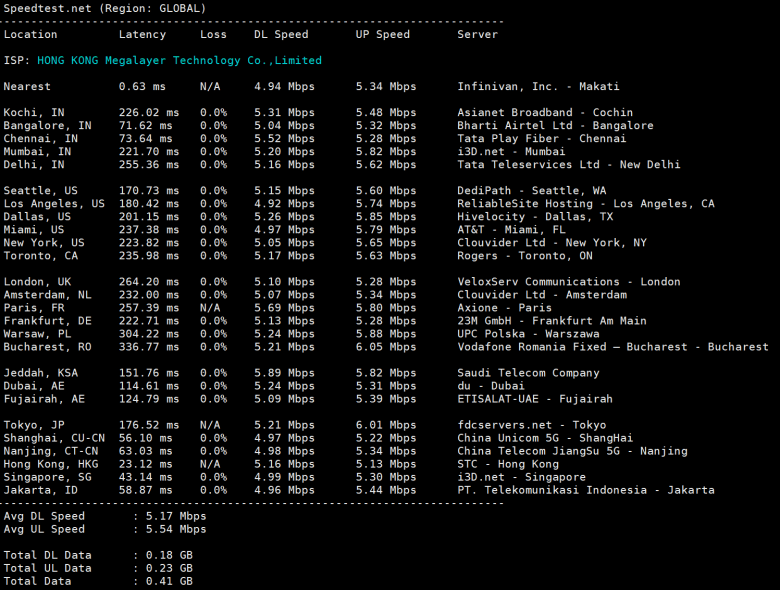Click server 'ReliableSite Hosting - Los Angeles, CA'
The width and height of the screenshot is (780, 590).
pyautogui.click(x=585, y=203)
